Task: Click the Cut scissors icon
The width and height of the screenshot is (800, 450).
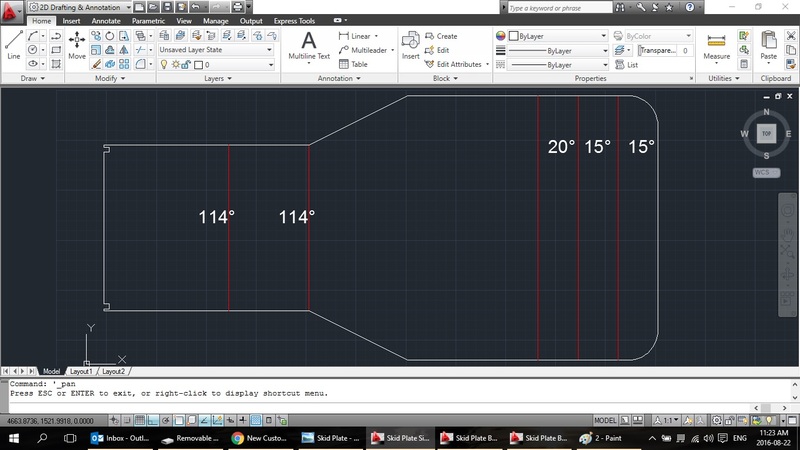Action: [791, 36]
